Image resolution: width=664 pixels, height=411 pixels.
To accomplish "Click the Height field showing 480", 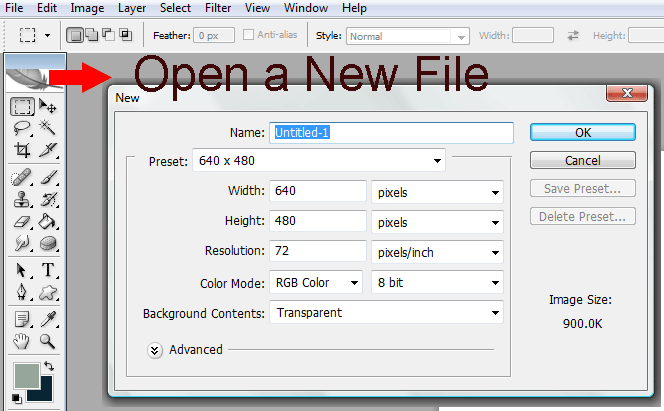I will pyautogui.click(x=318, y=221).
